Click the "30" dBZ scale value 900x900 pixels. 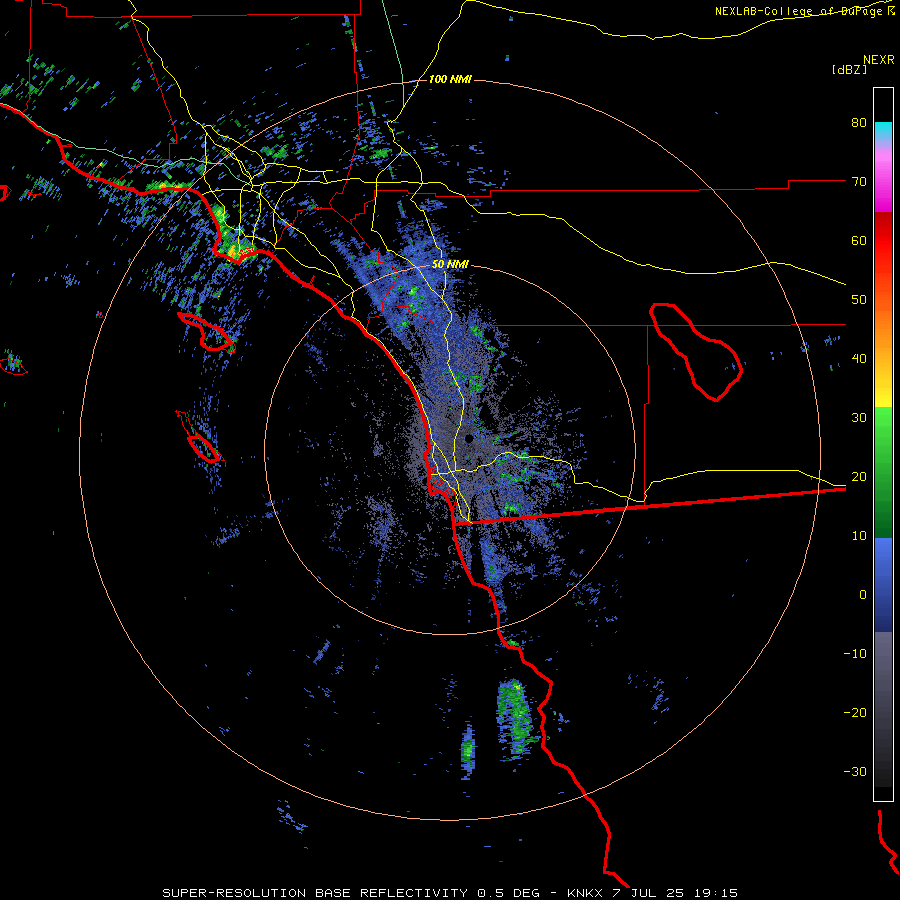point(859,417)
